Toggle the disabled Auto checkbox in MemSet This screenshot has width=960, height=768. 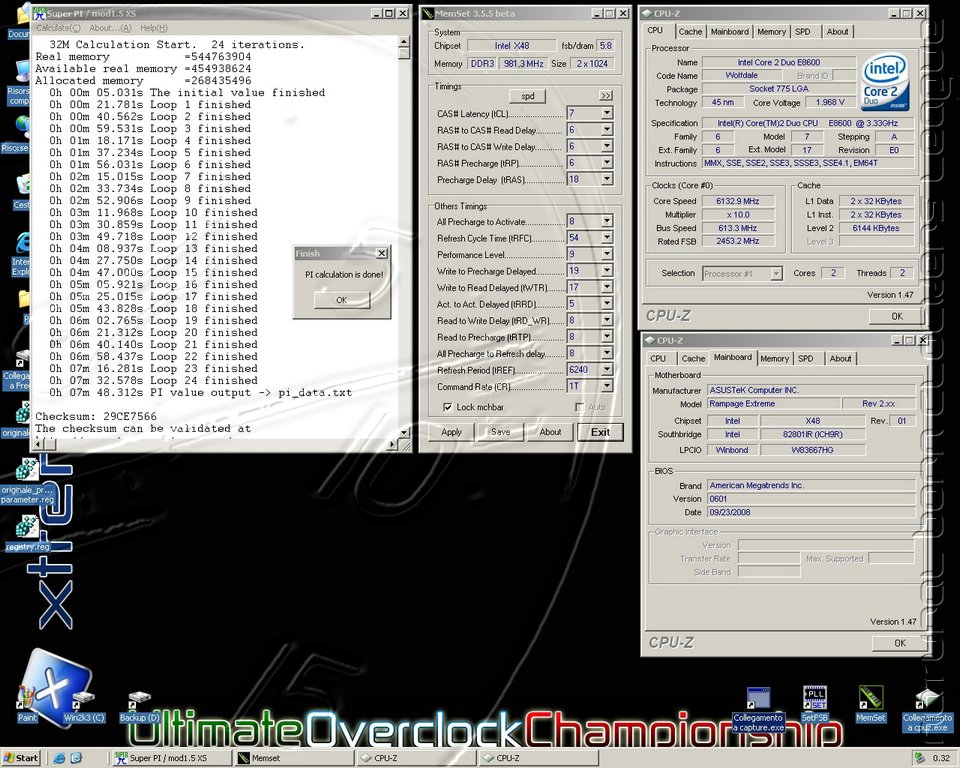580,407
